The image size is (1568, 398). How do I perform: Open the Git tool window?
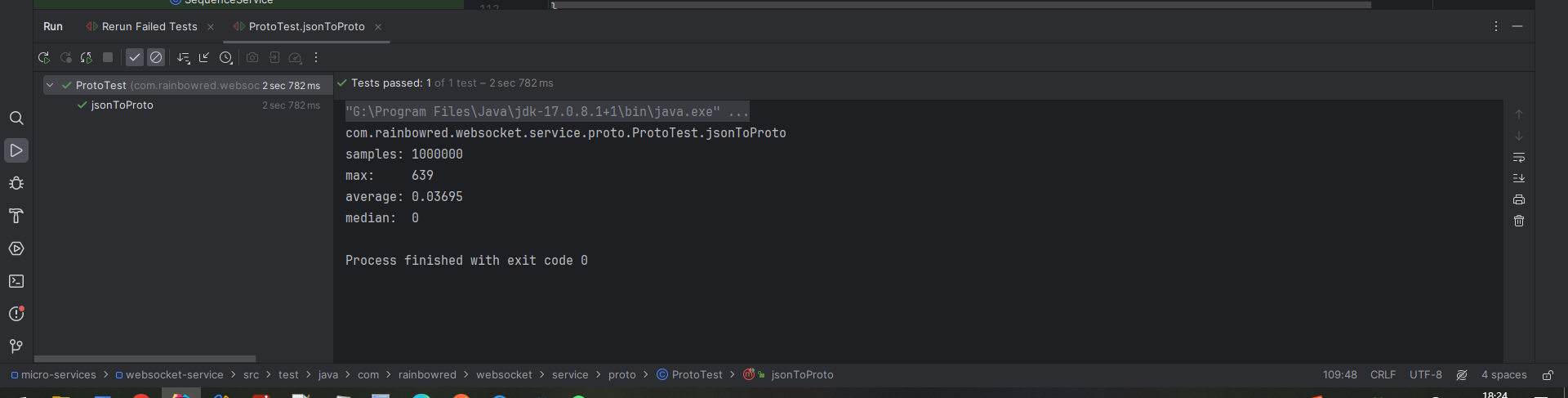click(16, 347)
